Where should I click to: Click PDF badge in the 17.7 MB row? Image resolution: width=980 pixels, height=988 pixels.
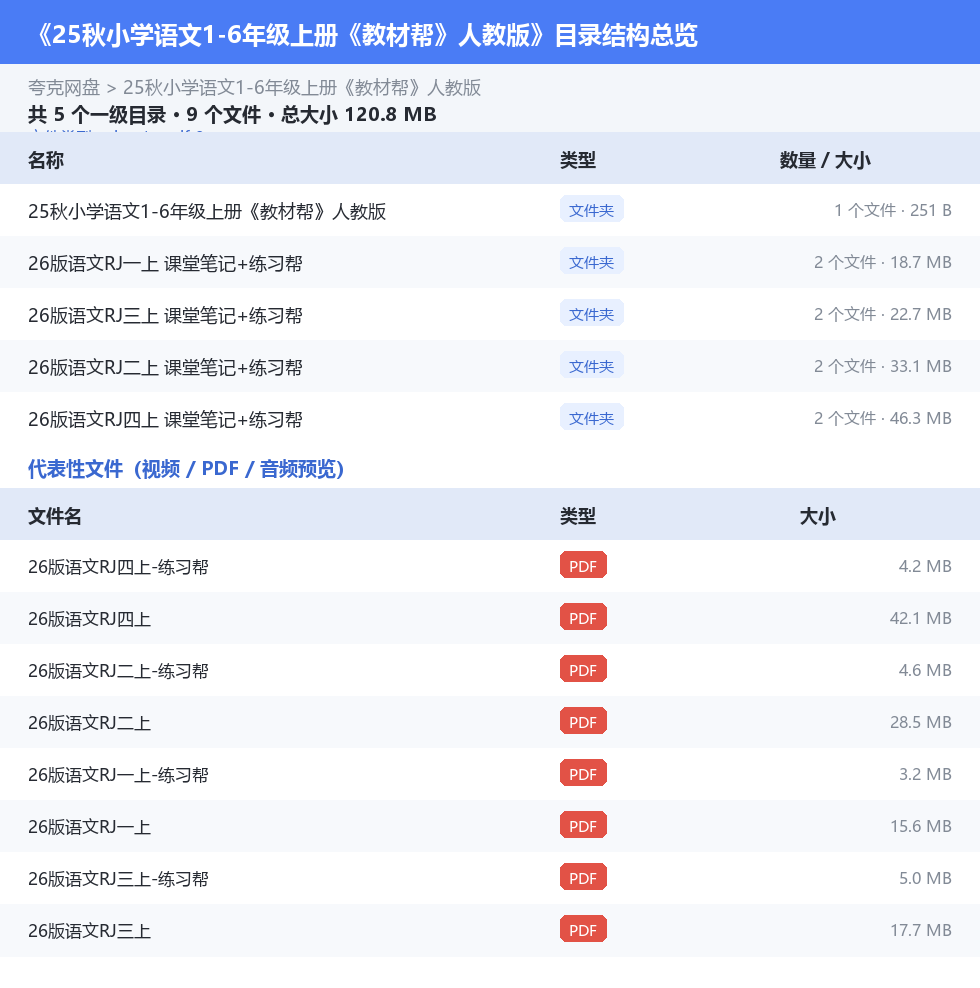(584, 929)
